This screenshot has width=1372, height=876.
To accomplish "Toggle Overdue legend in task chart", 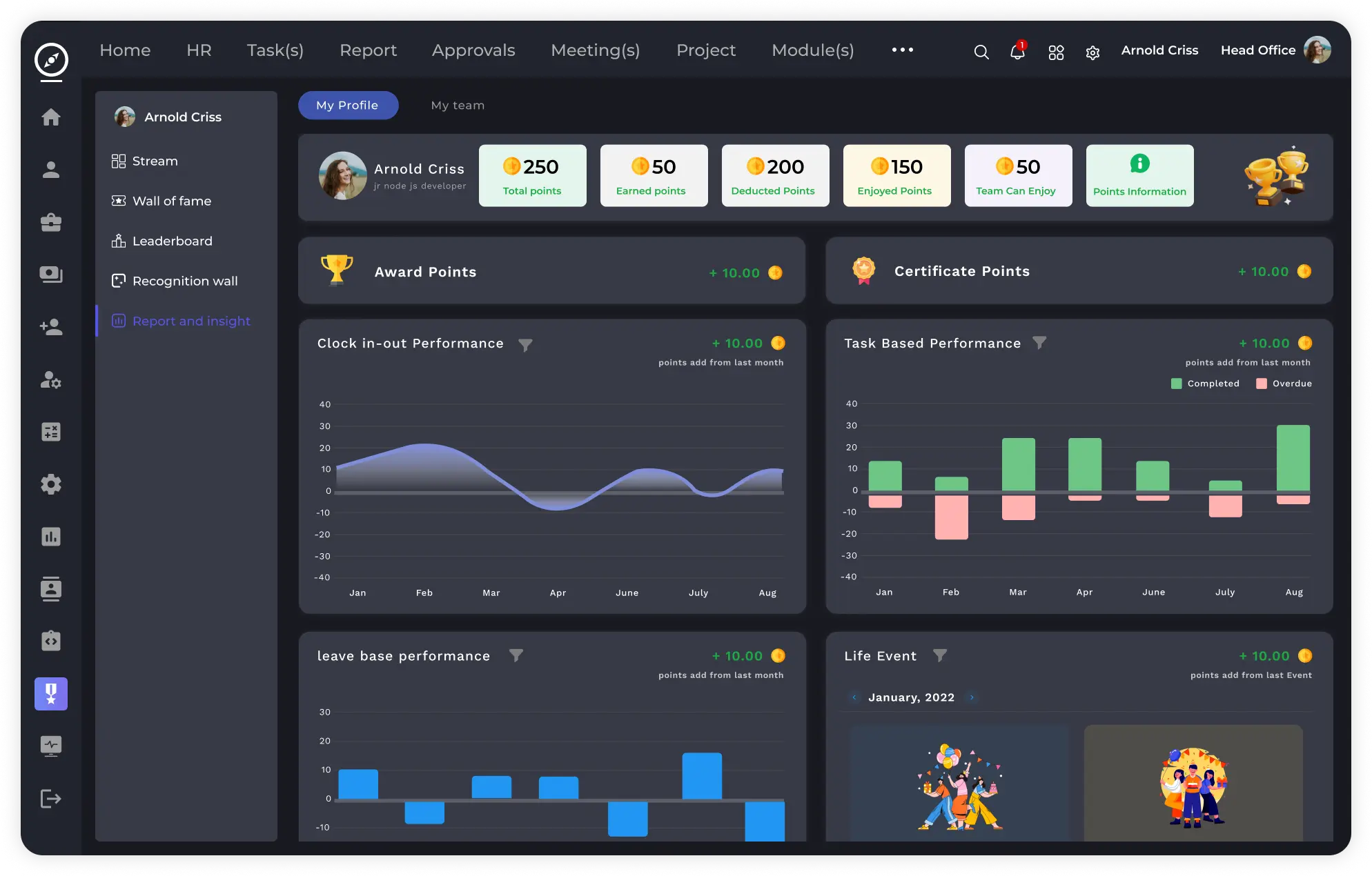I will (x=1284, y=384).
